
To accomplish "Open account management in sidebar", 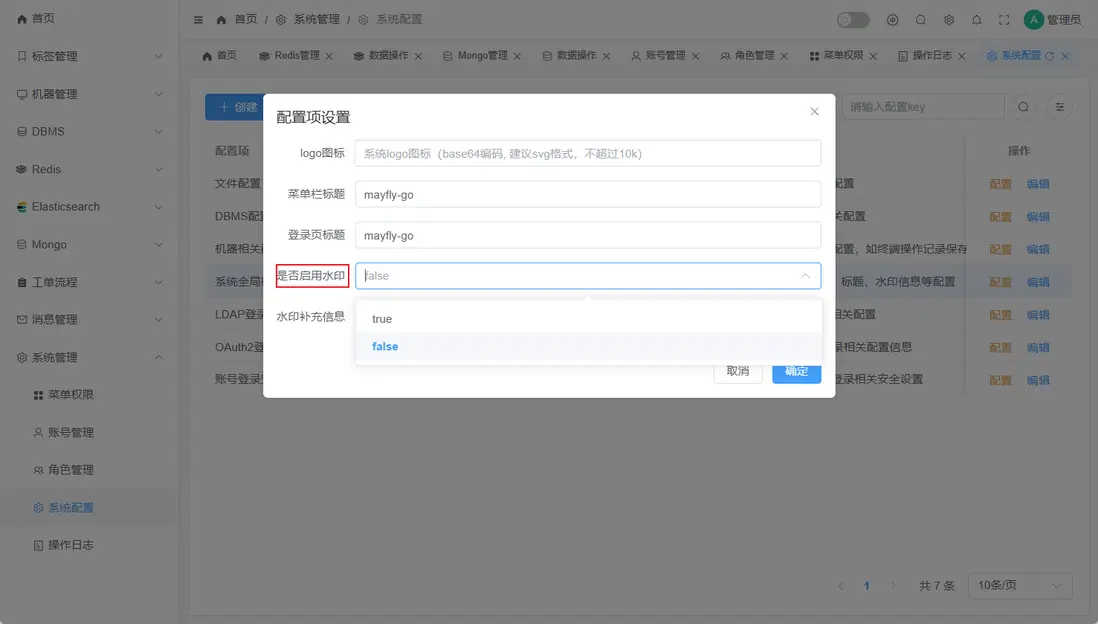I will [89, 433].
